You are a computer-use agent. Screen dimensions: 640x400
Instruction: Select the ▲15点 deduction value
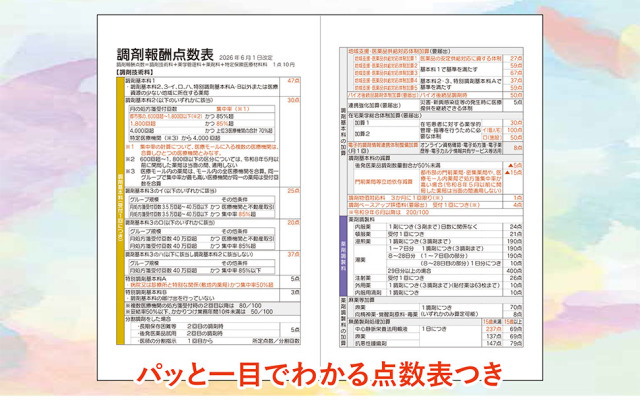point(513,173)
